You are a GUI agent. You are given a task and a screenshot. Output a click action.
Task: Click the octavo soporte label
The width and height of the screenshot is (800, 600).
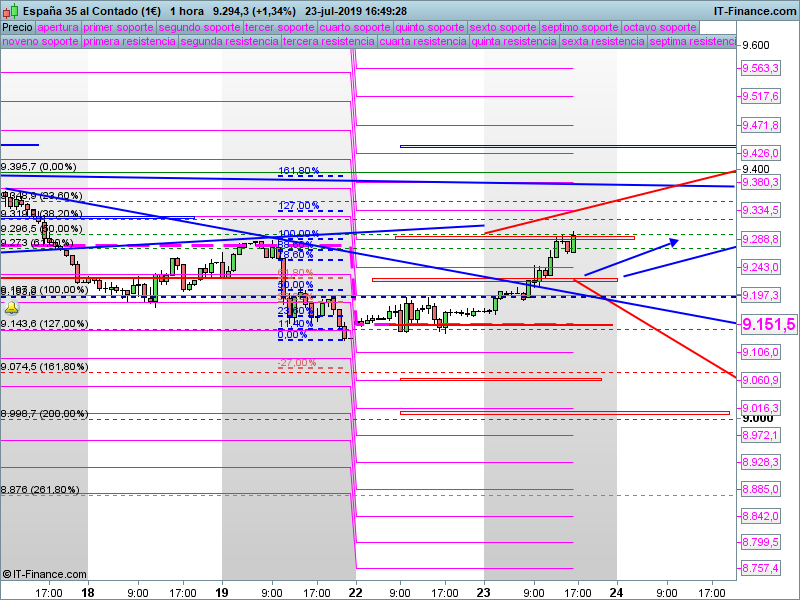pos(660,27)
